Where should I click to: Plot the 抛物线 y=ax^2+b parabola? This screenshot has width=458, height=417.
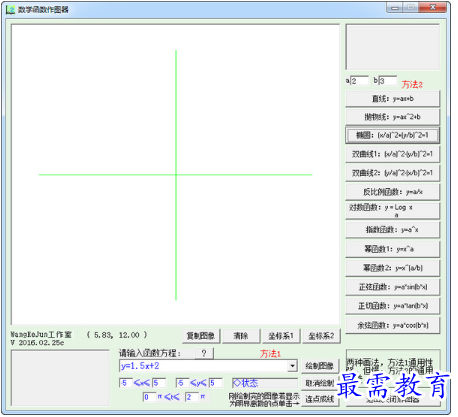pyautogui.click(x=392, y=117)
